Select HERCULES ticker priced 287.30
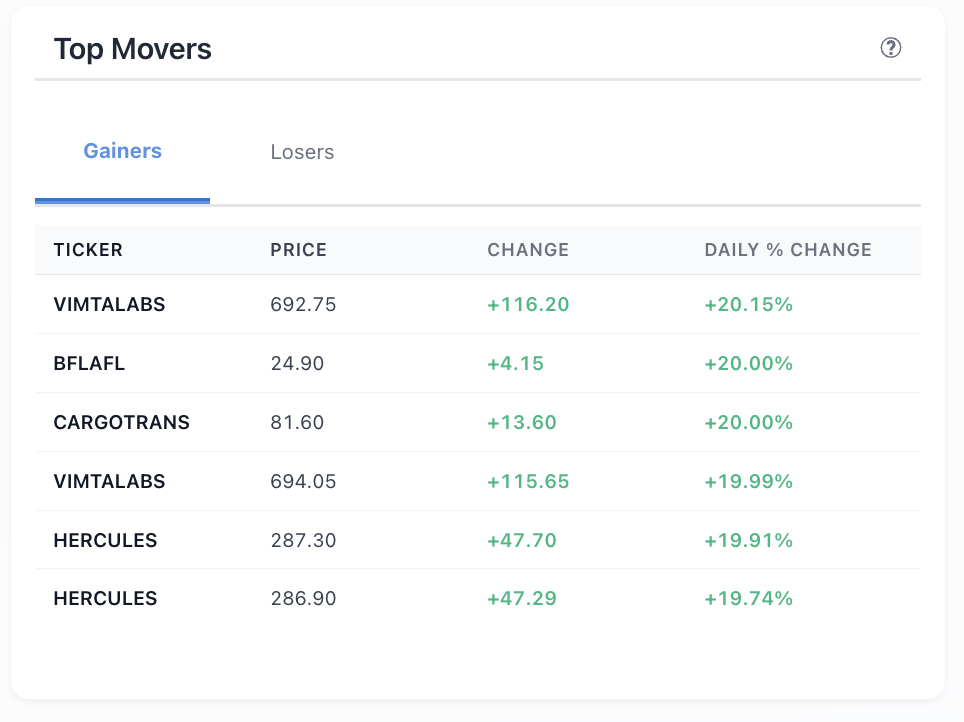The image size is (964, 722). pos(105,541)
